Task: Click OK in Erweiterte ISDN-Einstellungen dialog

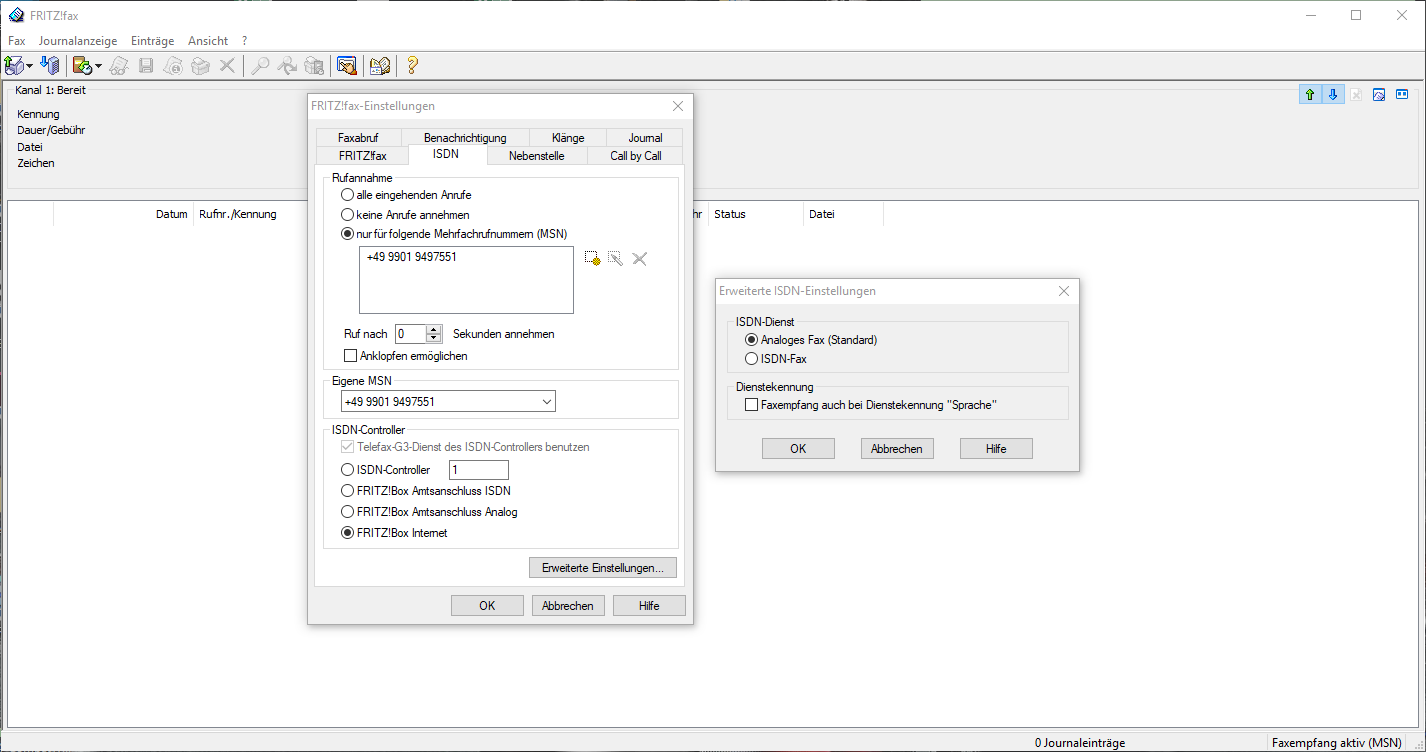Action: click(x=798, y=449)
